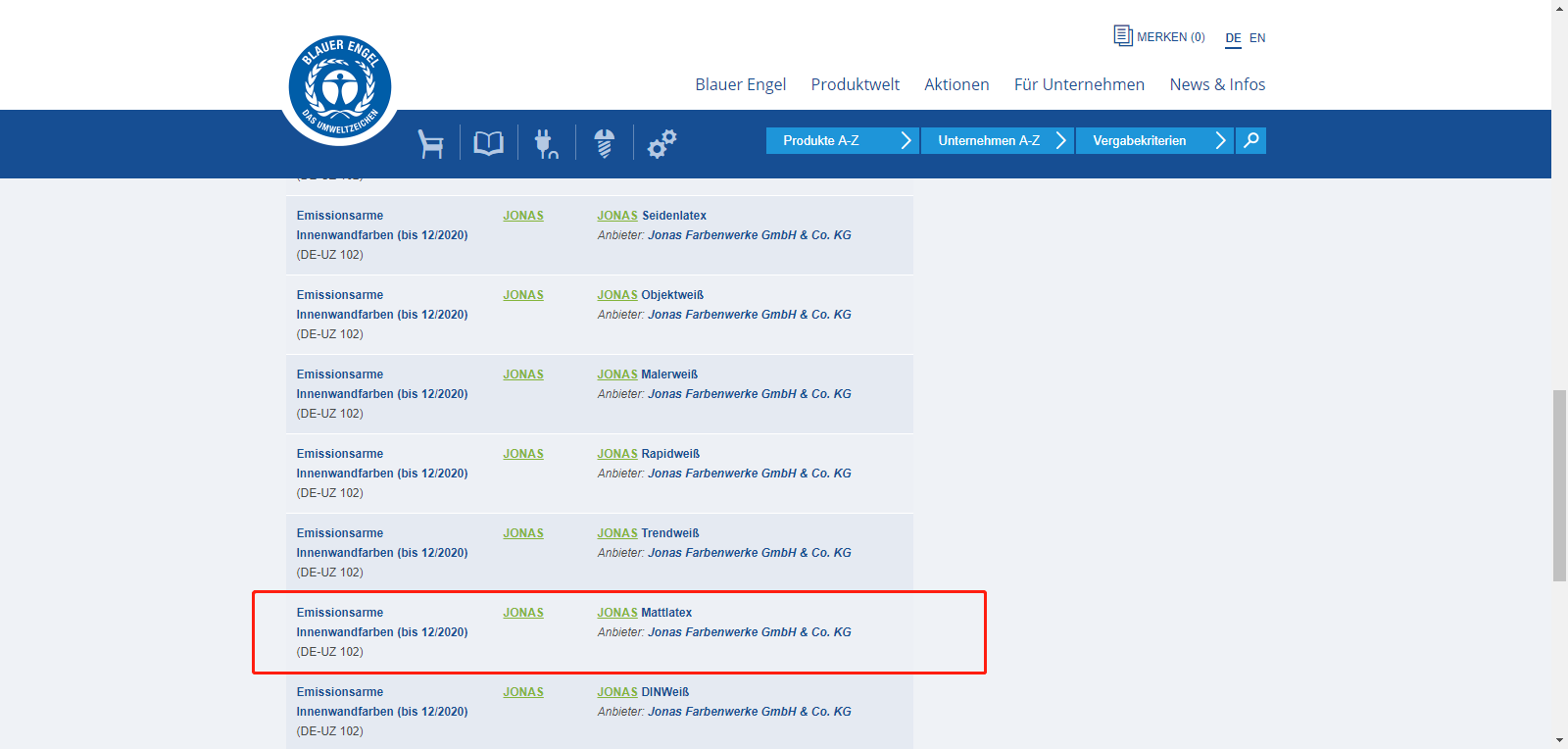Click Emissionsarme Innenwandfarben in the DINWeiß row
The height and width of the screenshot is (749, 1568).
tap(382, 702)
